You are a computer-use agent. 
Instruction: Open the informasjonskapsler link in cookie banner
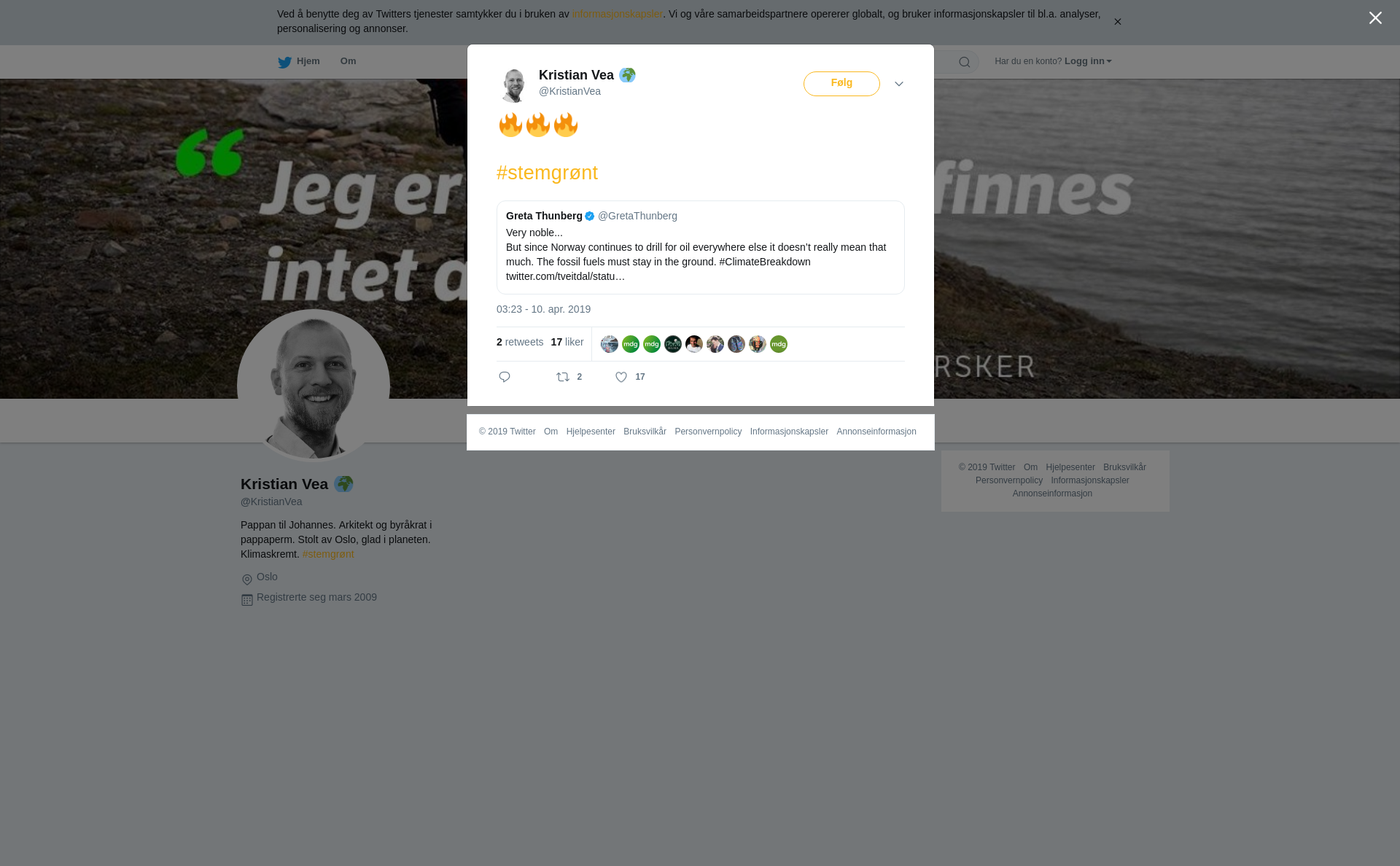tap(617, 14)
